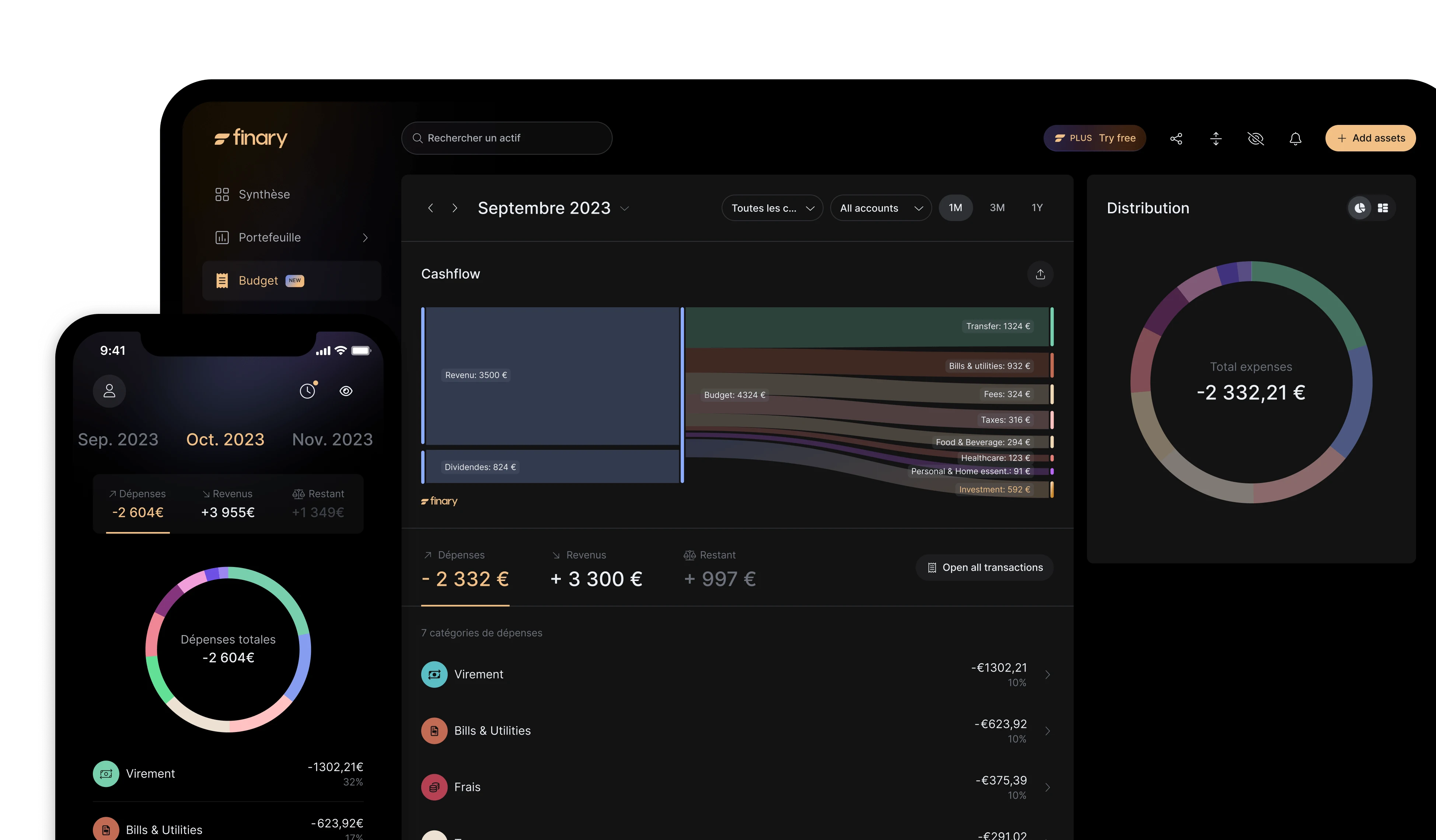Click the Rechercher un actif search field
This screenshot has width=1436, height=840.
(x=507, y=139)
